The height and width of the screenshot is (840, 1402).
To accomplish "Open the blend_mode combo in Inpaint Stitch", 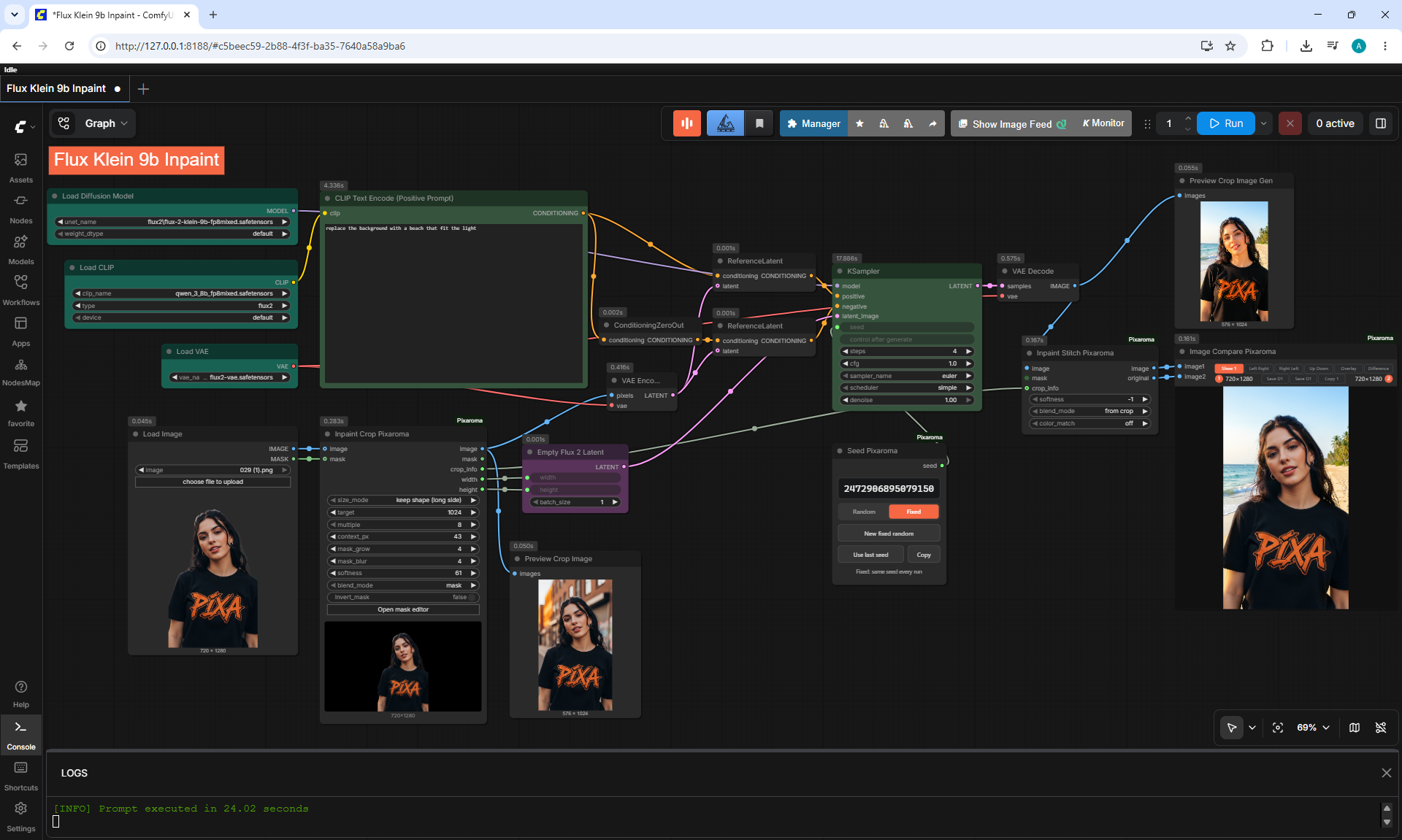I will coord(1089,411).
